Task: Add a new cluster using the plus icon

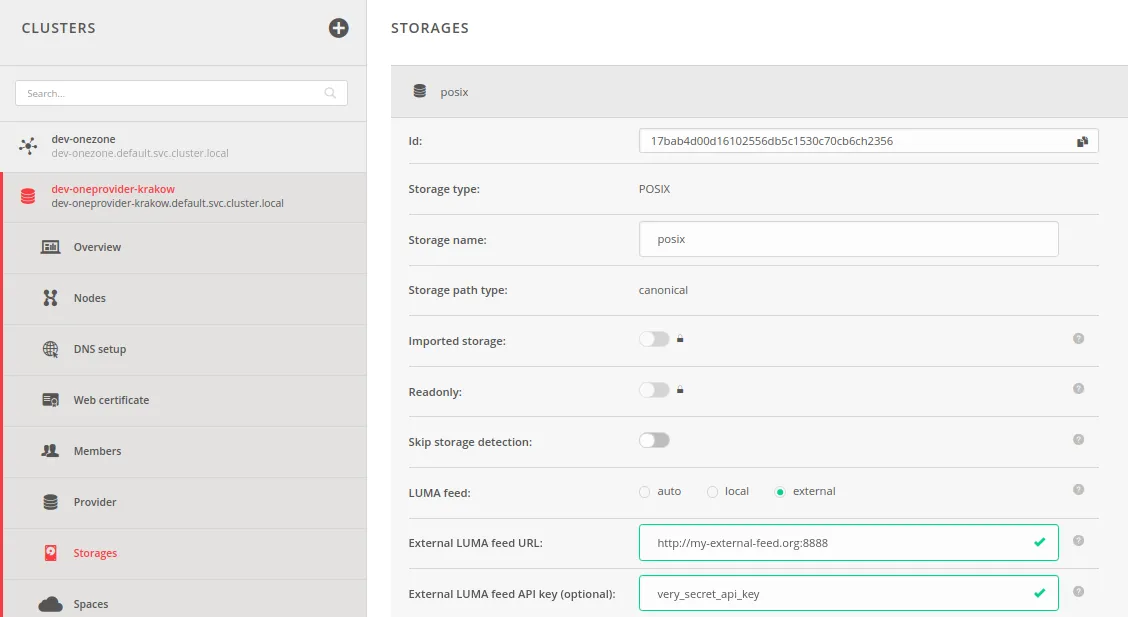Action: [x=338, y=29]
